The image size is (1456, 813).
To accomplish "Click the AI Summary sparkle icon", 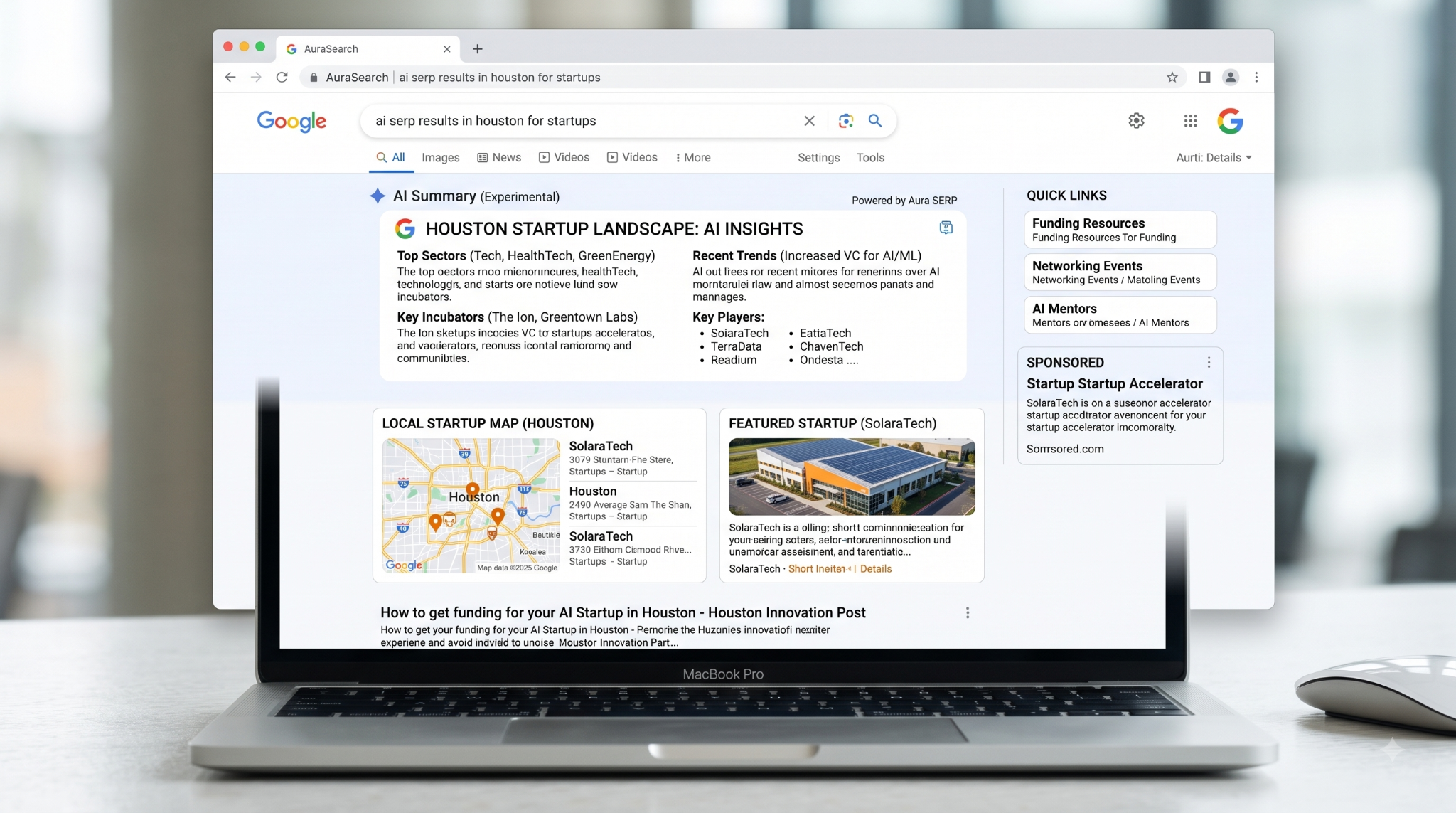I will (378, 196).
